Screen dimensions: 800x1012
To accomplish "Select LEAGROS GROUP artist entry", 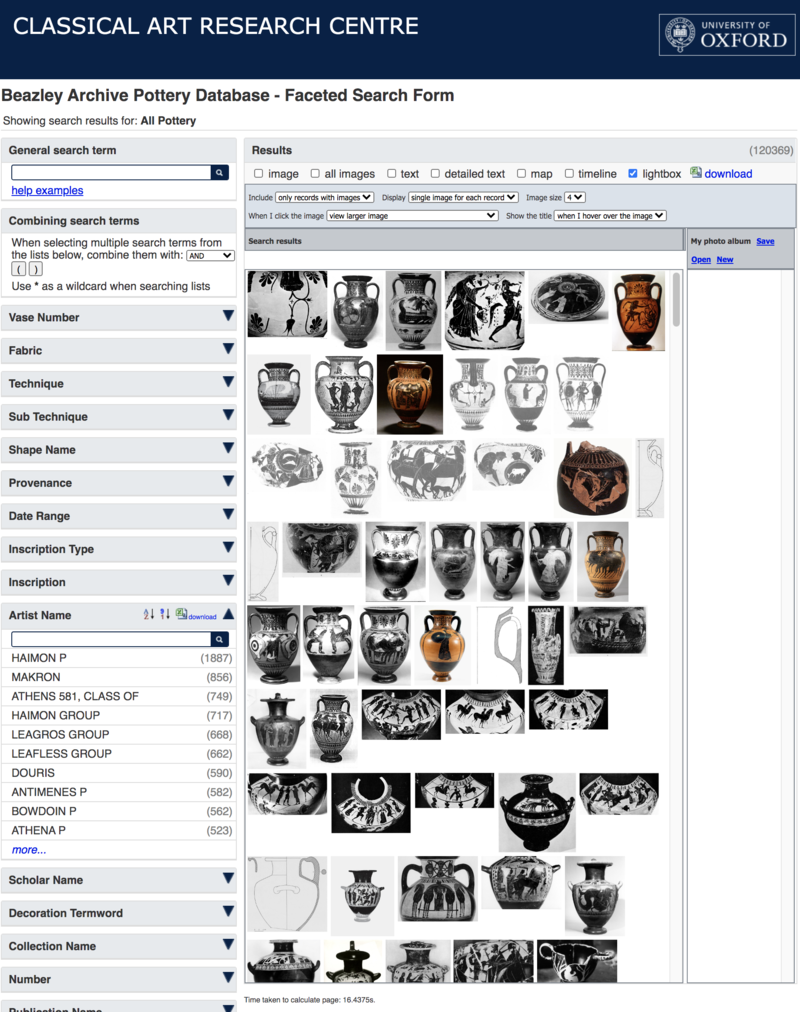I will [119, 734].
